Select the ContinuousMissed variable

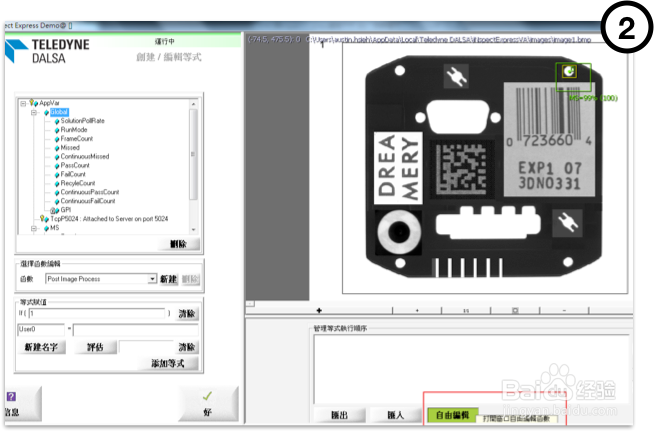[x=85, y=157]
